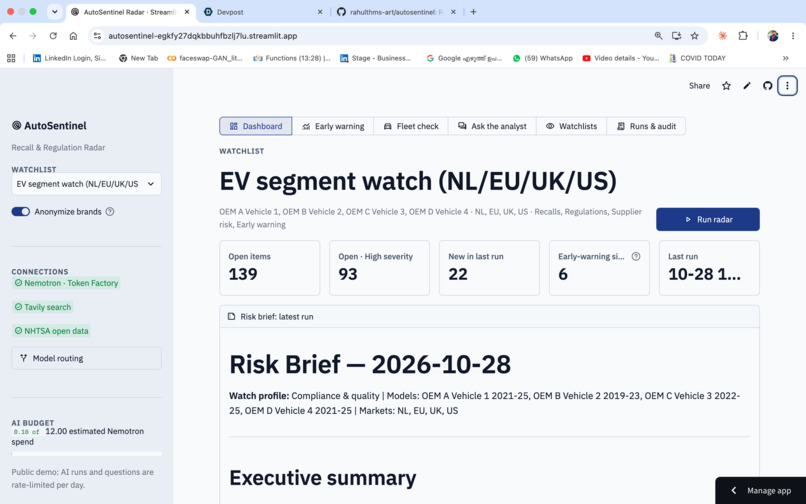This screenshot has width=806, height=504.
Task: Click the AutoSentinel logo heading
Action: [x=49, y=125]
